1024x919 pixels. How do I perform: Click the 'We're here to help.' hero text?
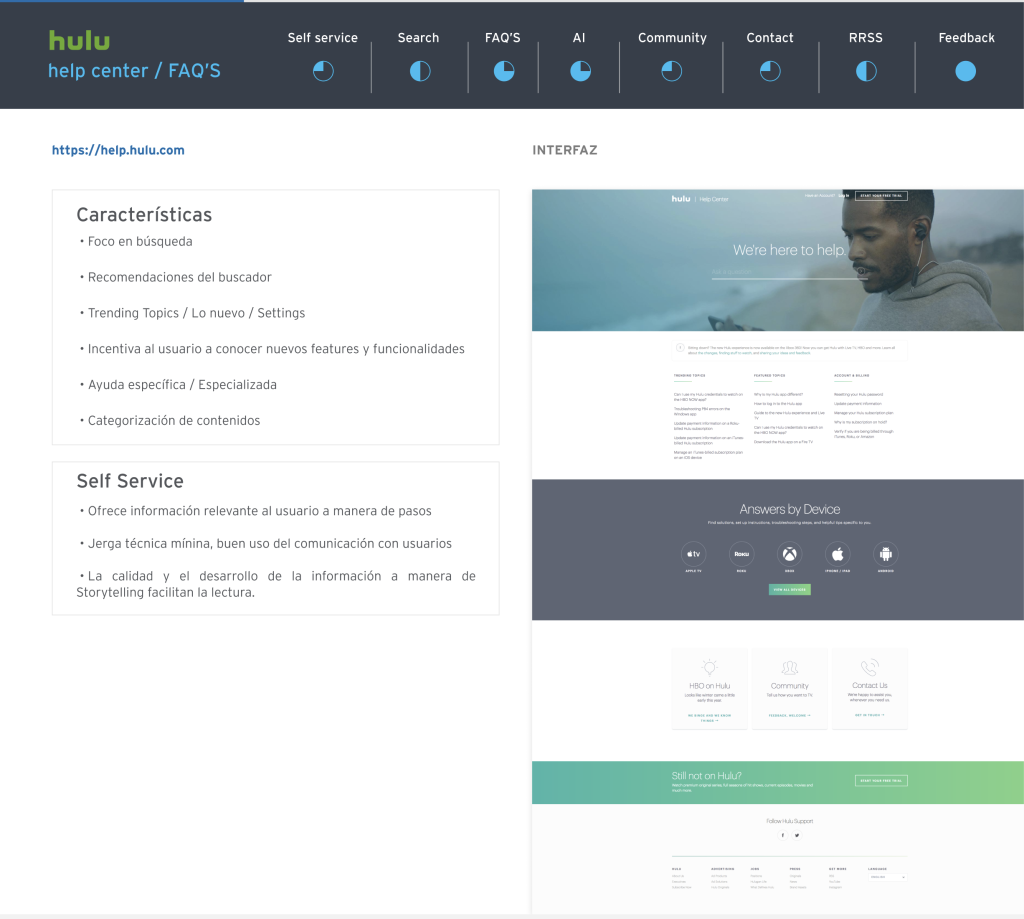789,250
